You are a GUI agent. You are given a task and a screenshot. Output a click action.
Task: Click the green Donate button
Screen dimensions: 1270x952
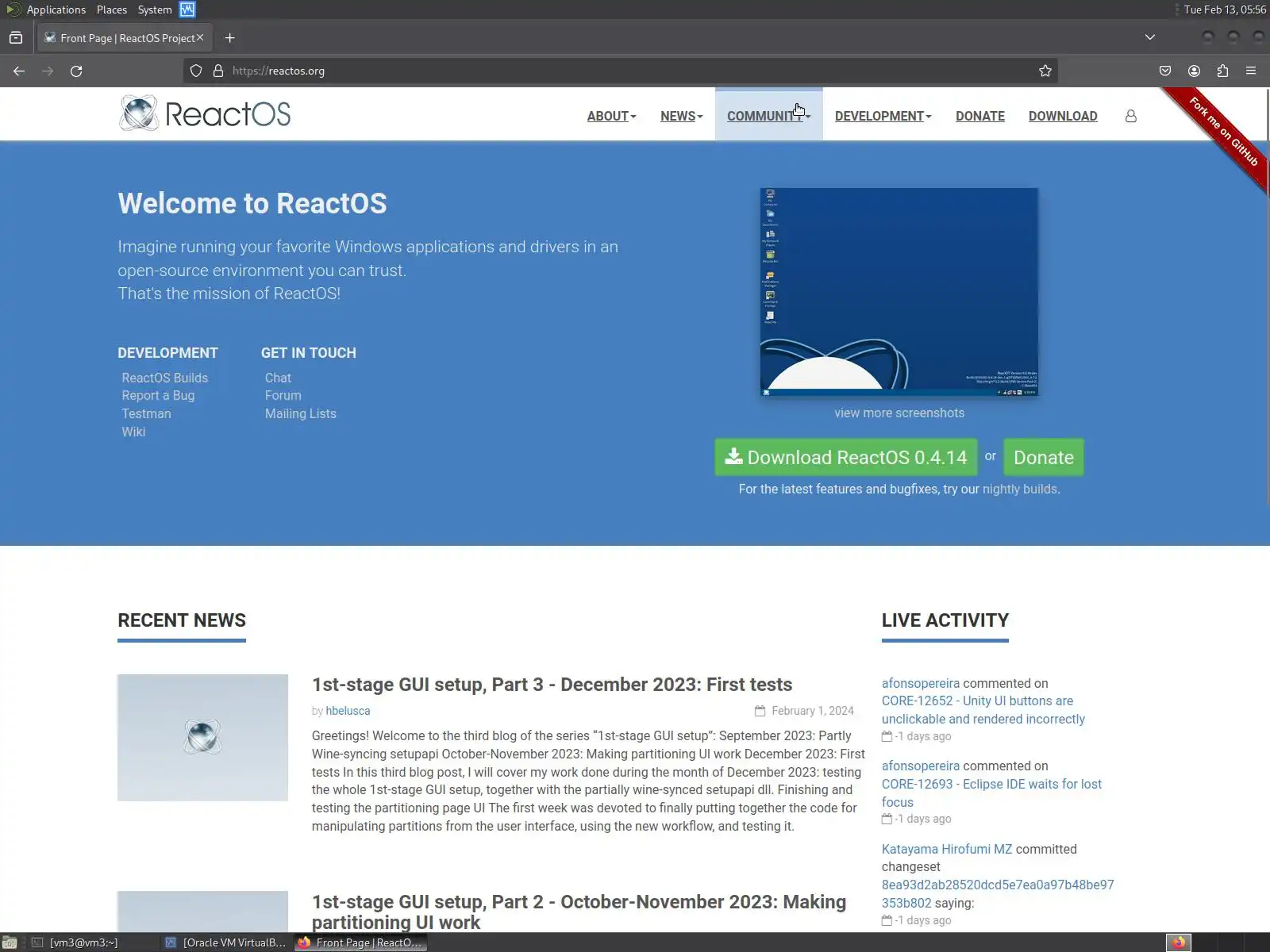[1044, 457]
